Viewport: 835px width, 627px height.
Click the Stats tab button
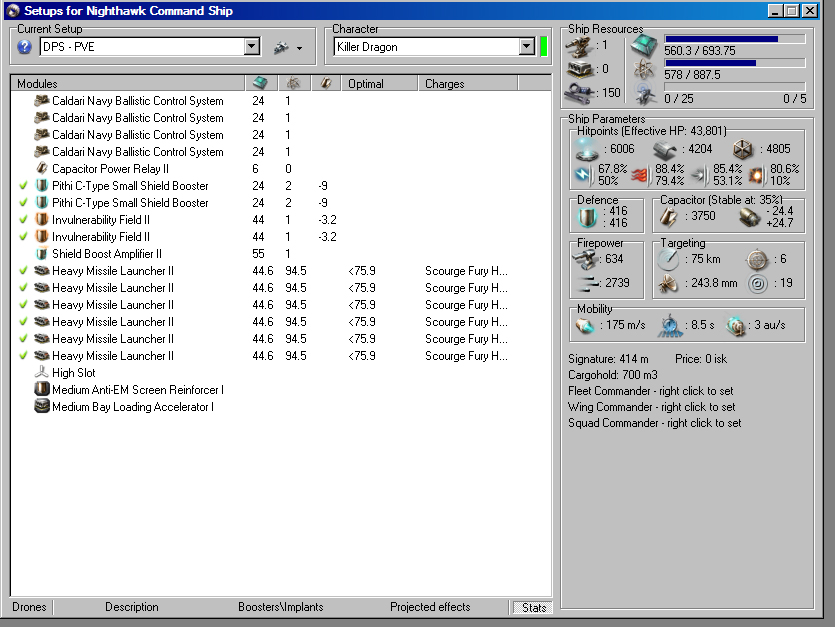click(534, 608)
